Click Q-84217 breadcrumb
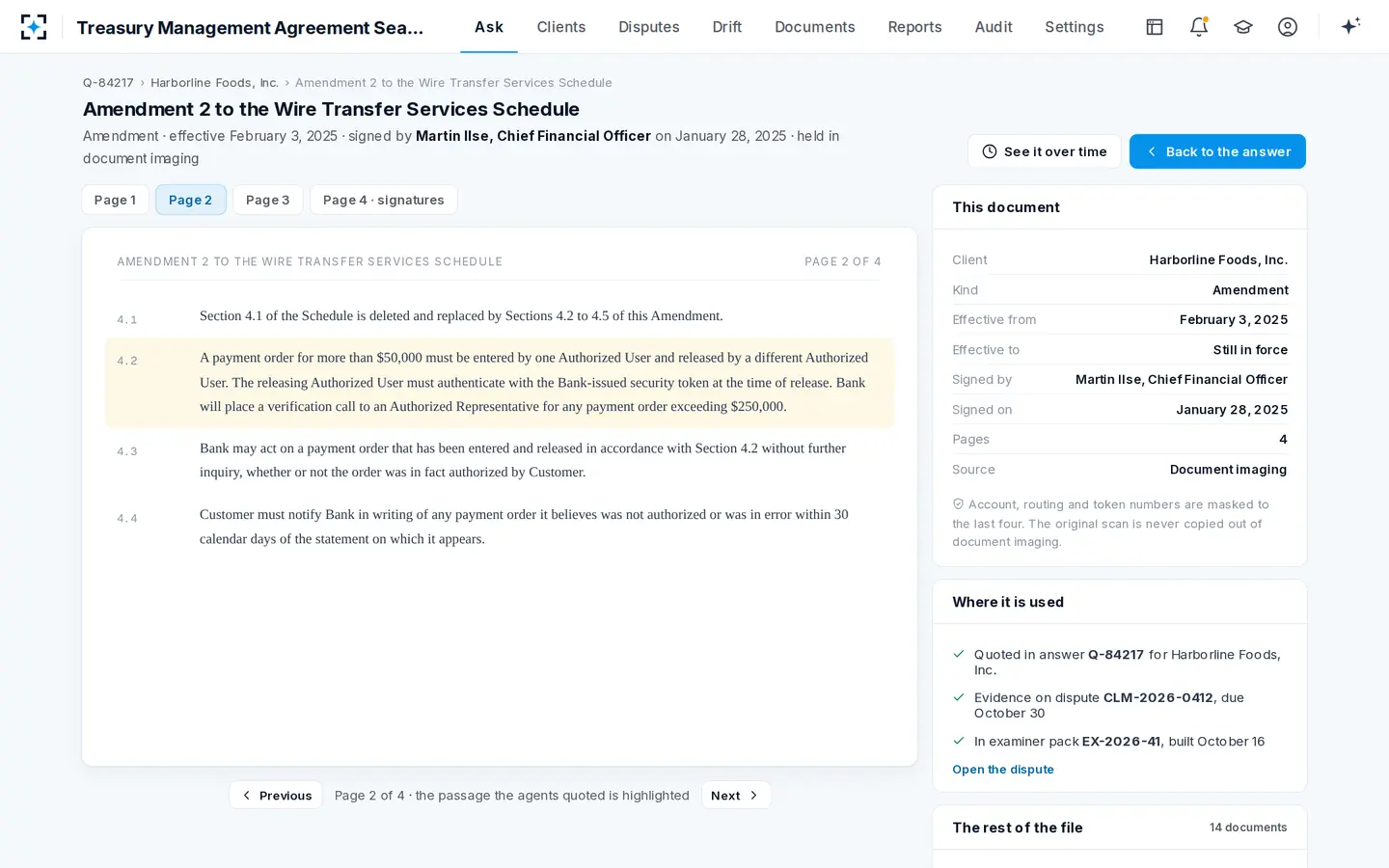The height and width of the screenshot is (868, 1389). pos(108,82)
